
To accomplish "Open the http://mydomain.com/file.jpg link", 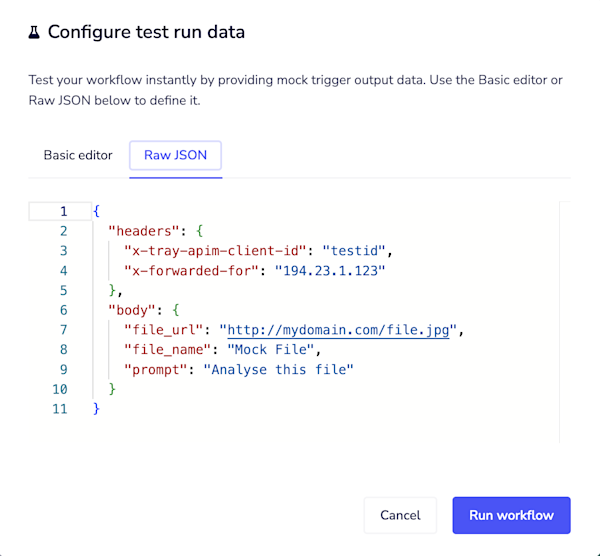I will point(342,330).
